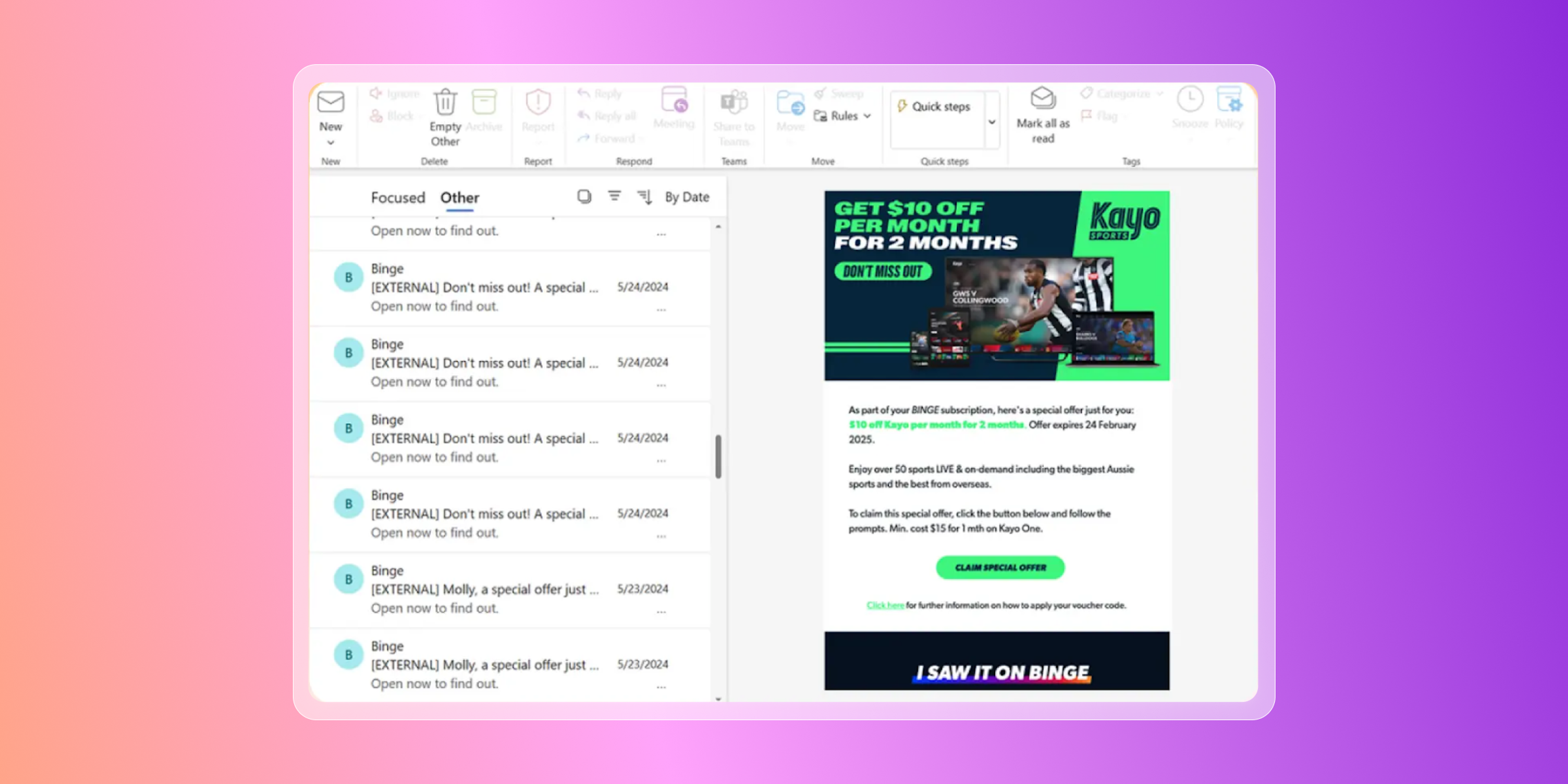Click the Forward arrow button
The image size is (1568, 784).
coord(606,138)
